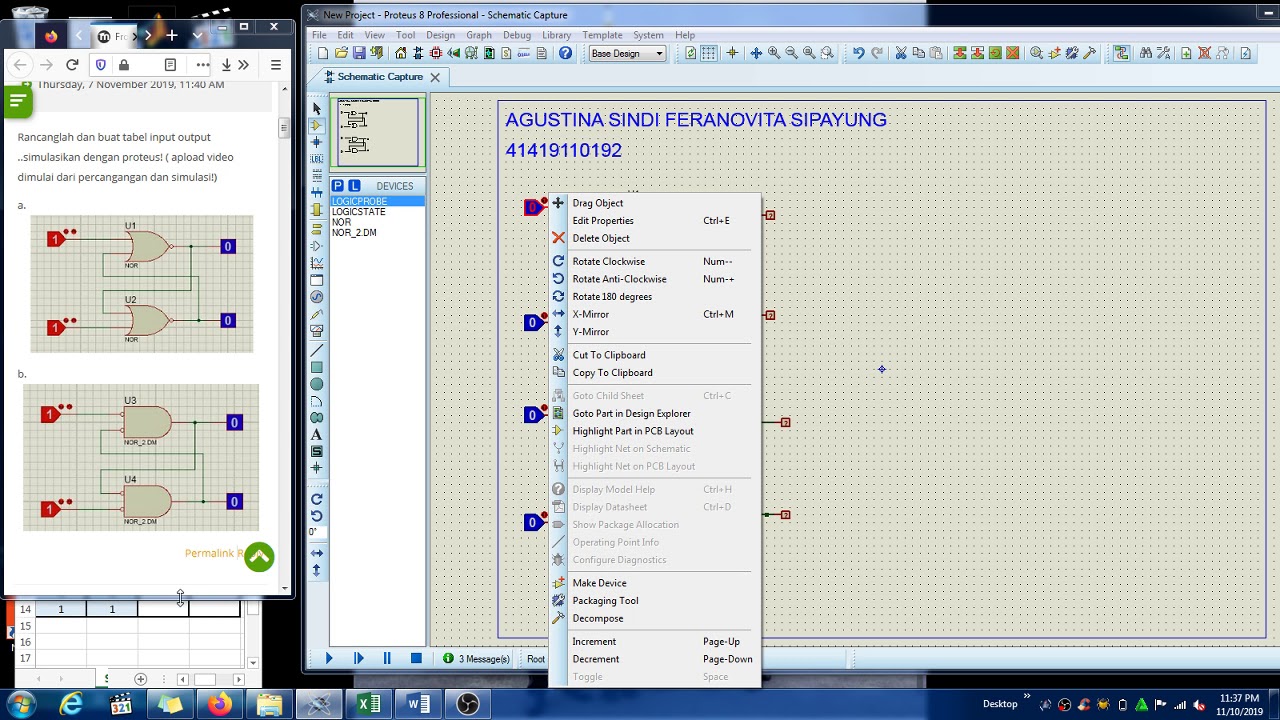1280x720 pixels.
Task: Open Word from the taskbar
Action: click(x=418, y=705)
